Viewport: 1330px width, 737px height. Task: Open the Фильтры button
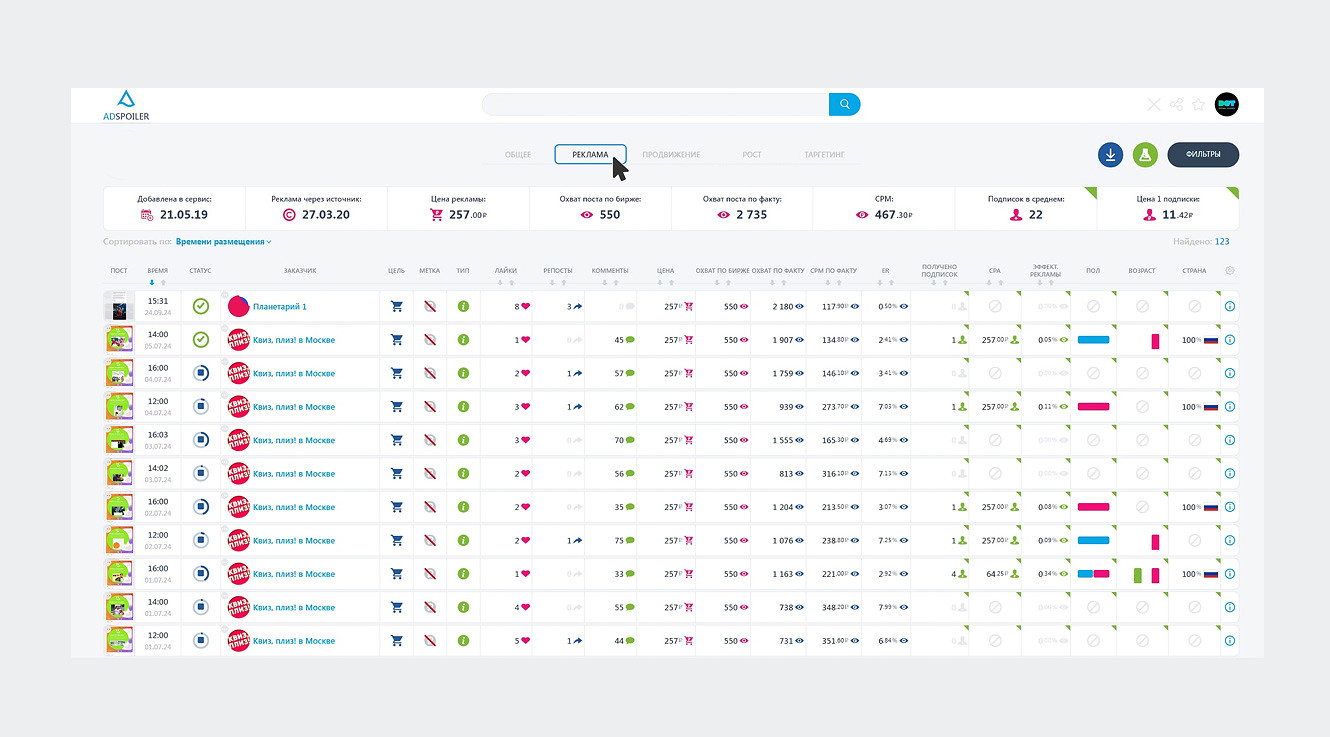click(1203, 155)
